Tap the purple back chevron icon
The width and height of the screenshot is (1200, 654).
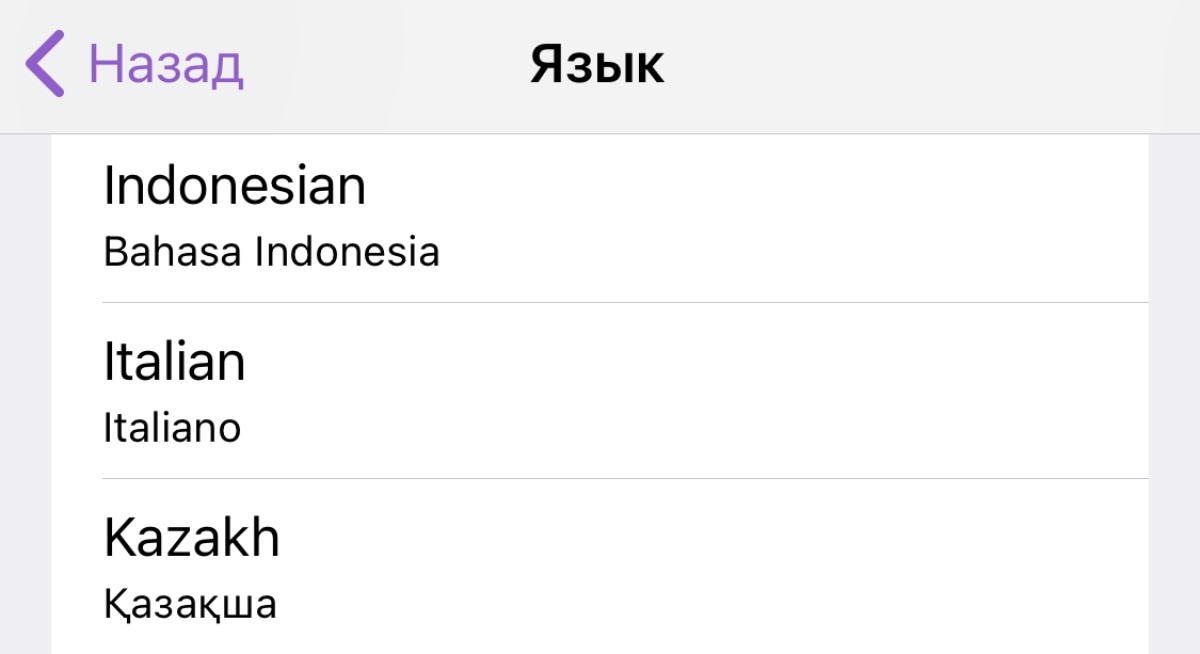[x=45, y=64]
